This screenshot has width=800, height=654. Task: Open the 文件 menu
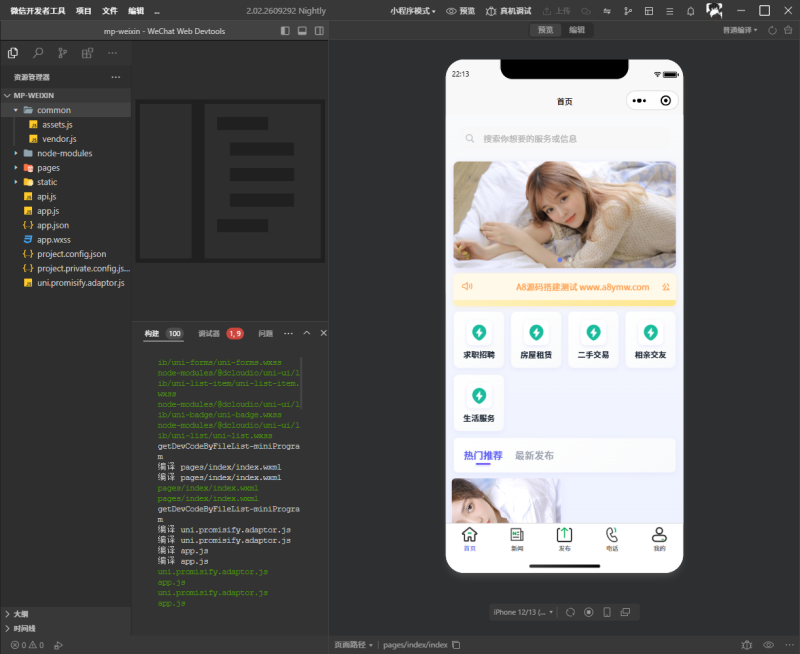point(110,11)
